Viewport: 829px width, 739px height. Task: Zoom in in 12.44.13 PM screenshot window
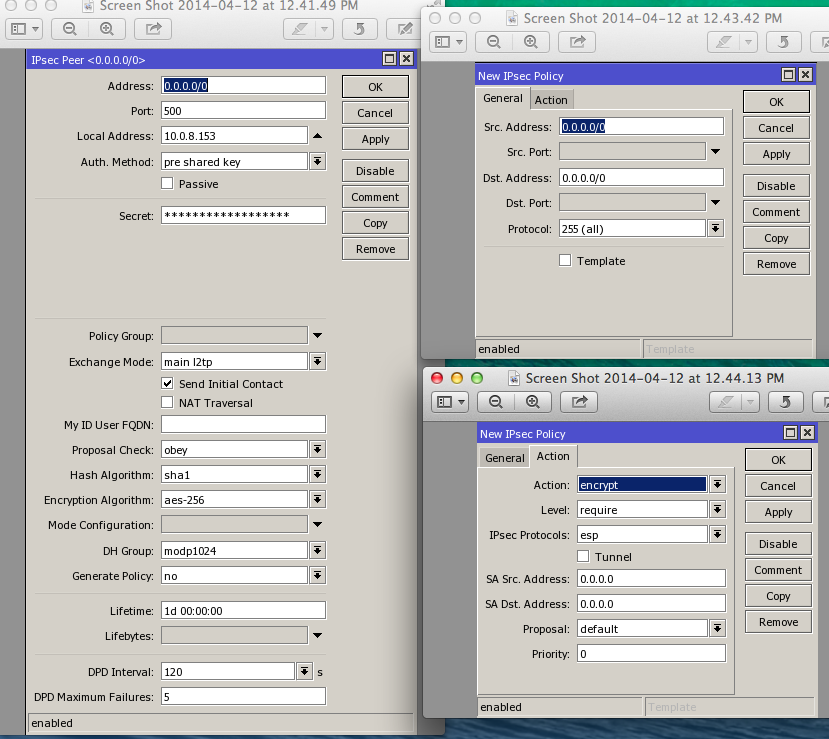click(x=533, y=402)
